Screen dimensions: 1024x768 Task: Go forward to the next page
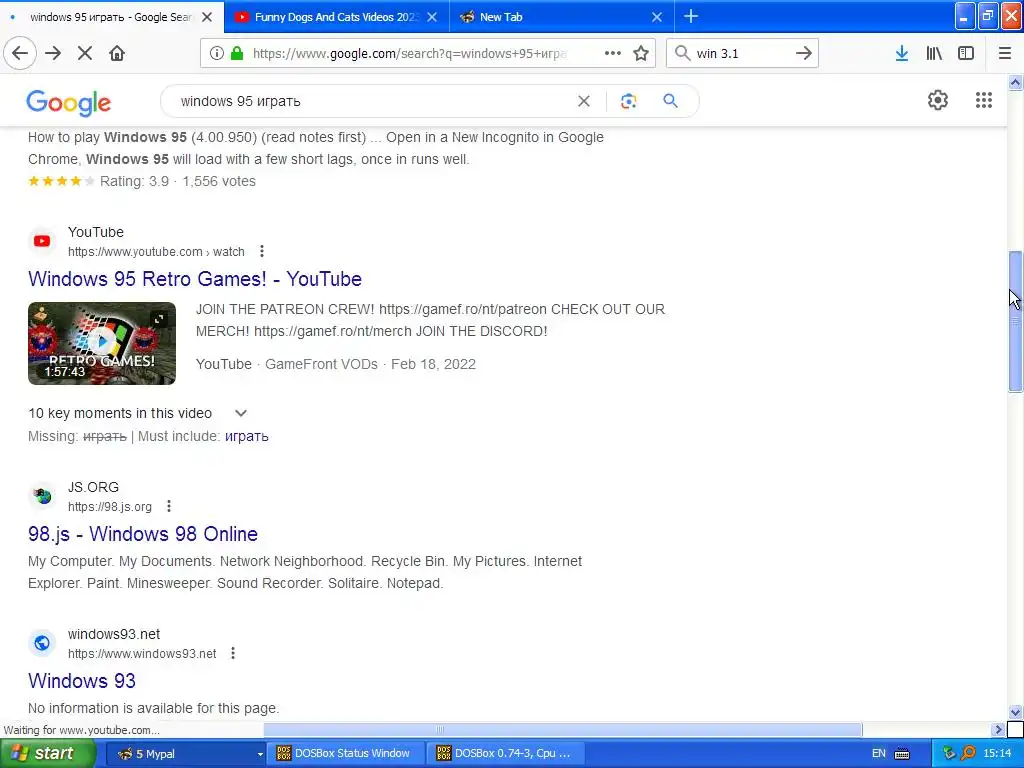53,54
